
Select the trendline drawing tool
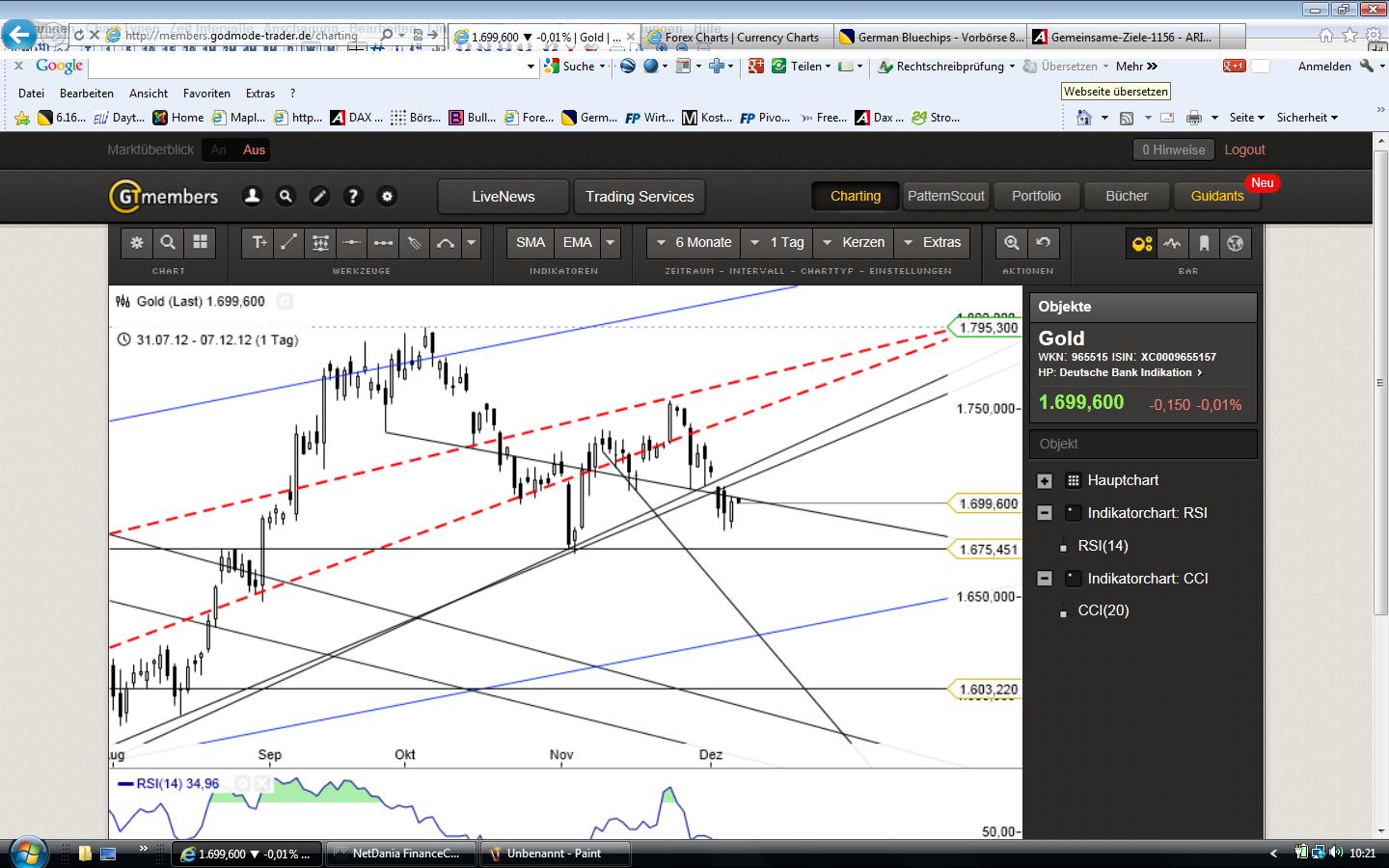tap(288, 243)
